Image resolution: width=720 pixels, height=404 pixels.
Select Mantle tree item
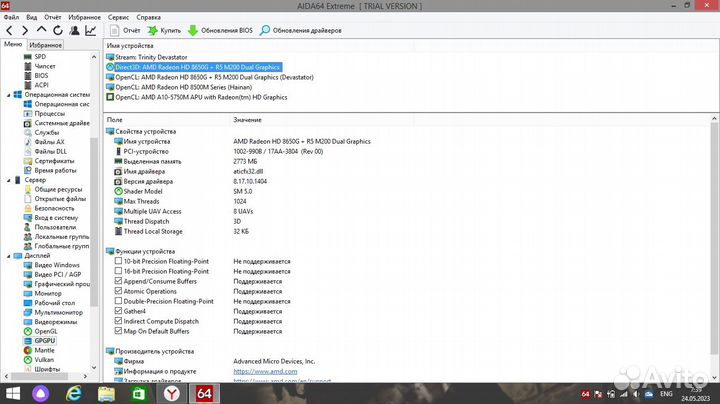pos(45,350)
